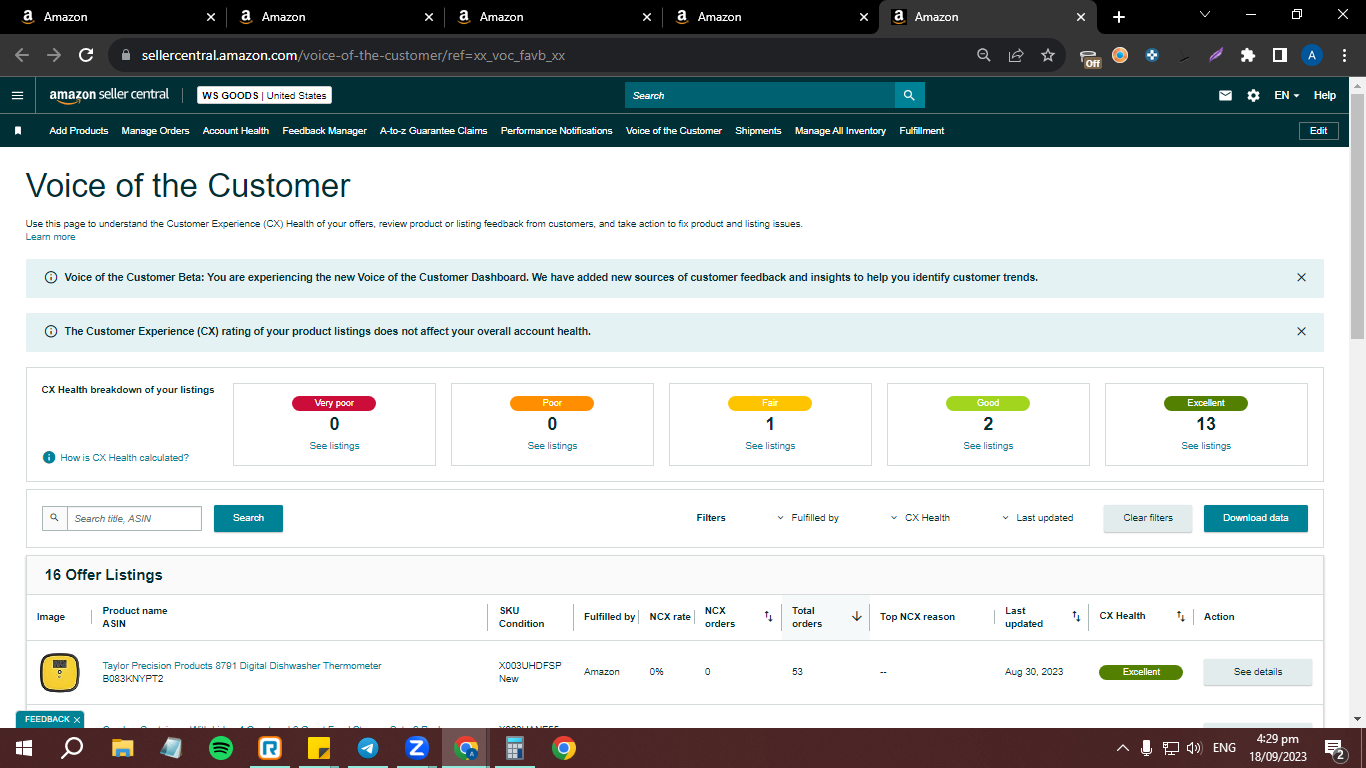The width and height of the screenshot is (1366, 768).
Task: Click the purple feather extension icon
Action: pos(1216,55)
